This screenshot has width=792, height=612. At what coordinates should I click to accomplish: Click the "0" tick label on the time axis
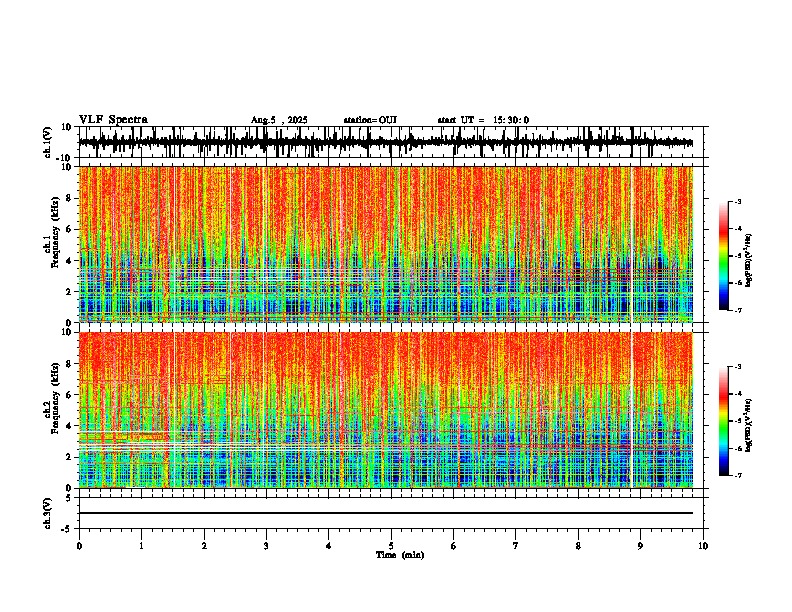pyautogui.click(x=79, y=546)
